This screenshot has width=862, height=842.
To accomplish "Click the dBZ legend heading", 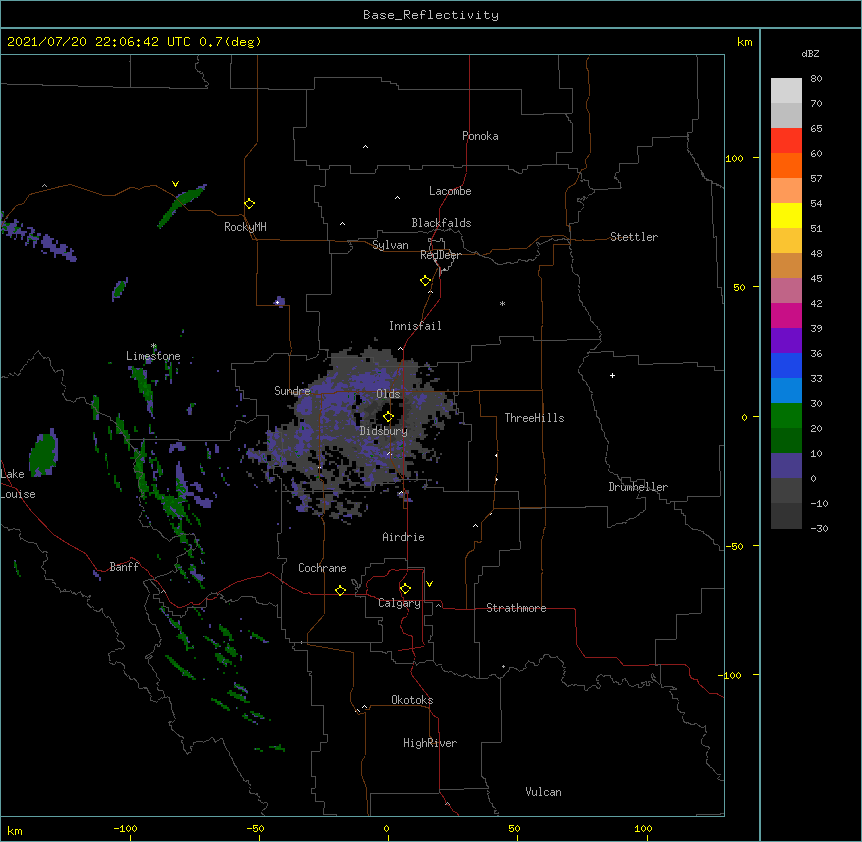I will pos(810,53).
